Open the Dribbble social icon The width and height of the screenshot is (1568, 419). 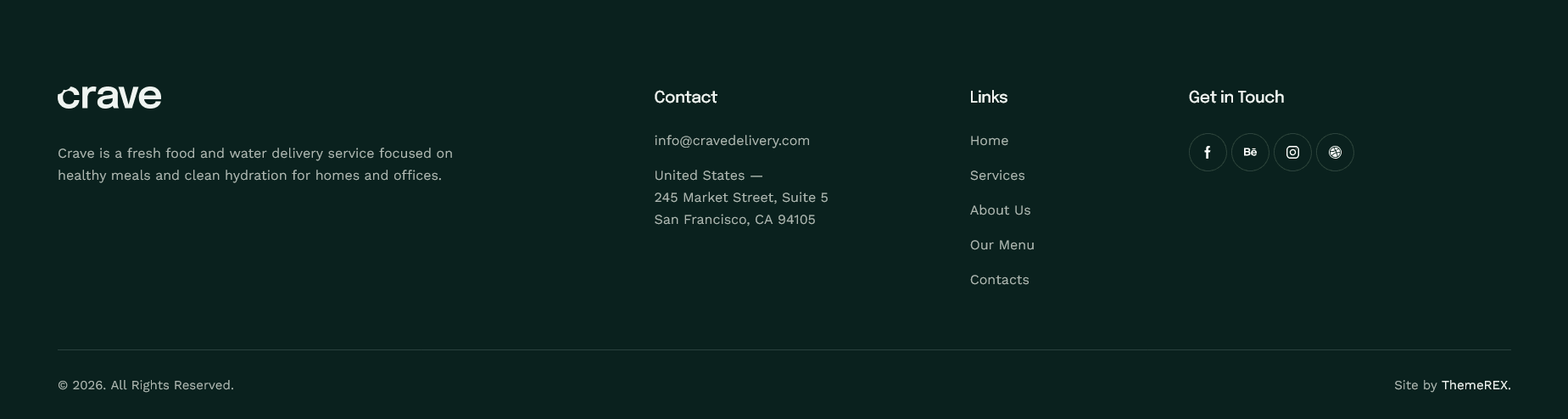point(1335,153)
